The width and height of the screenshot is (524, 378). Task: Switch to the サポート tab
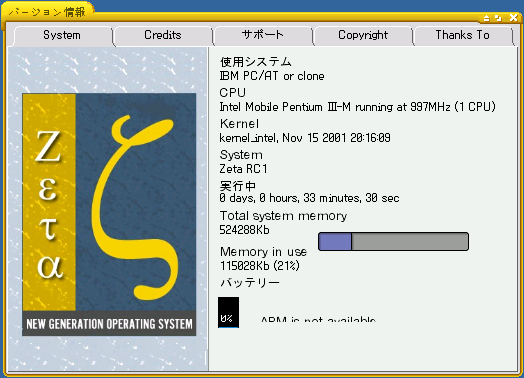click(x=263, y=35)
